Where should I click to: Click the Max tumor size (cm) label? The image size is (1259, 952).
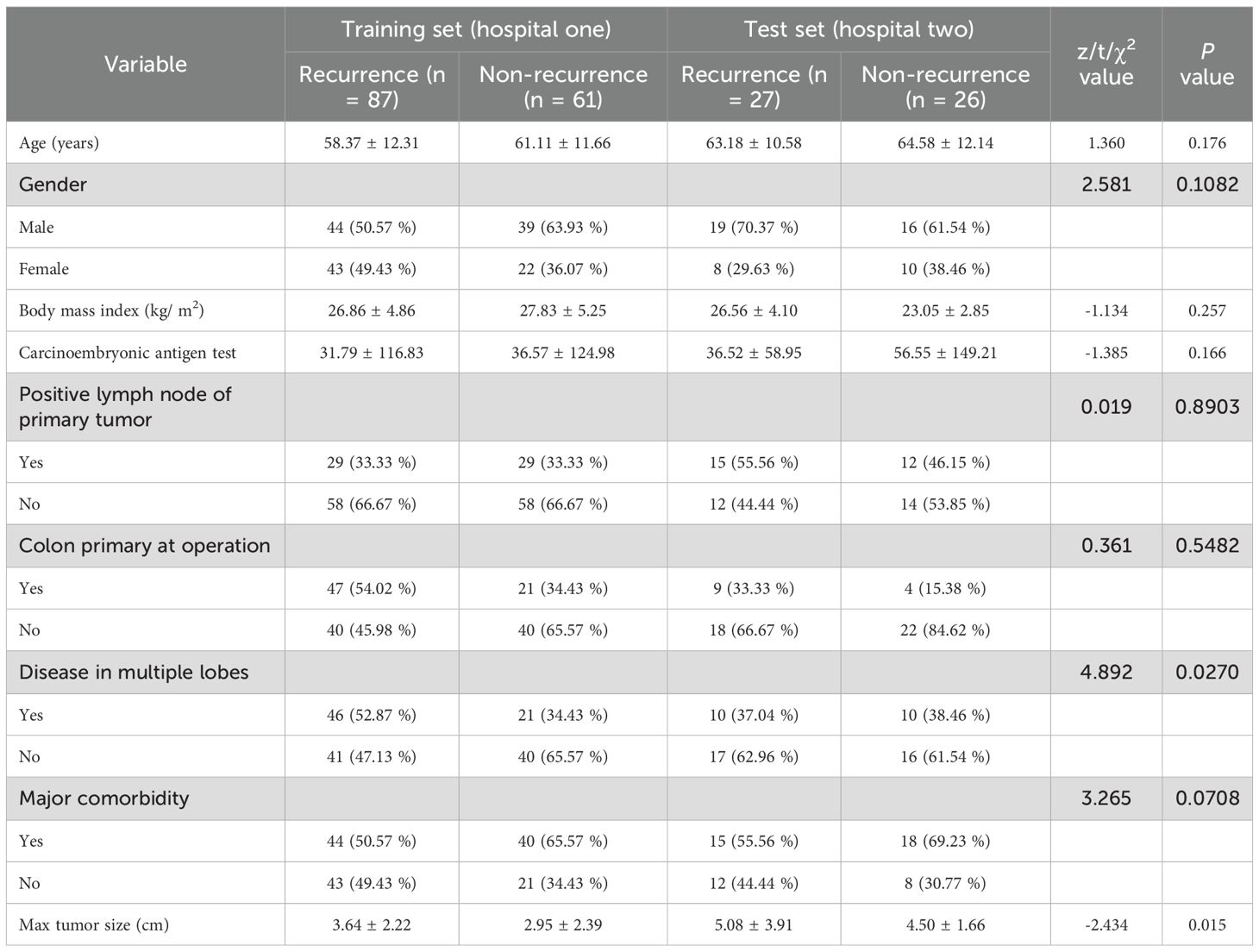pyautogui.click(x=93, y=925)
